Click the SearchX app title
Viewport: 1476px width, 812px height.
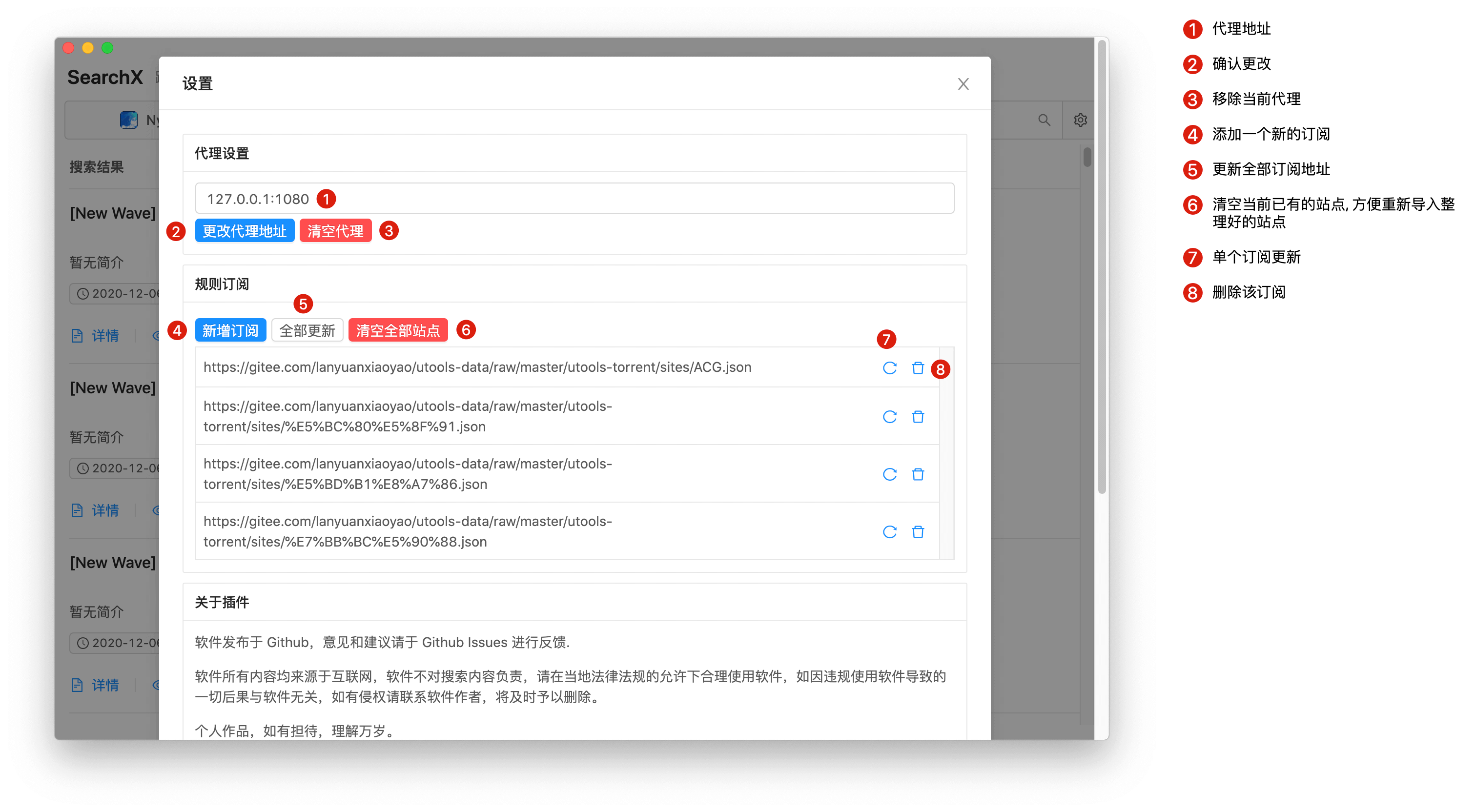[105, 78]
